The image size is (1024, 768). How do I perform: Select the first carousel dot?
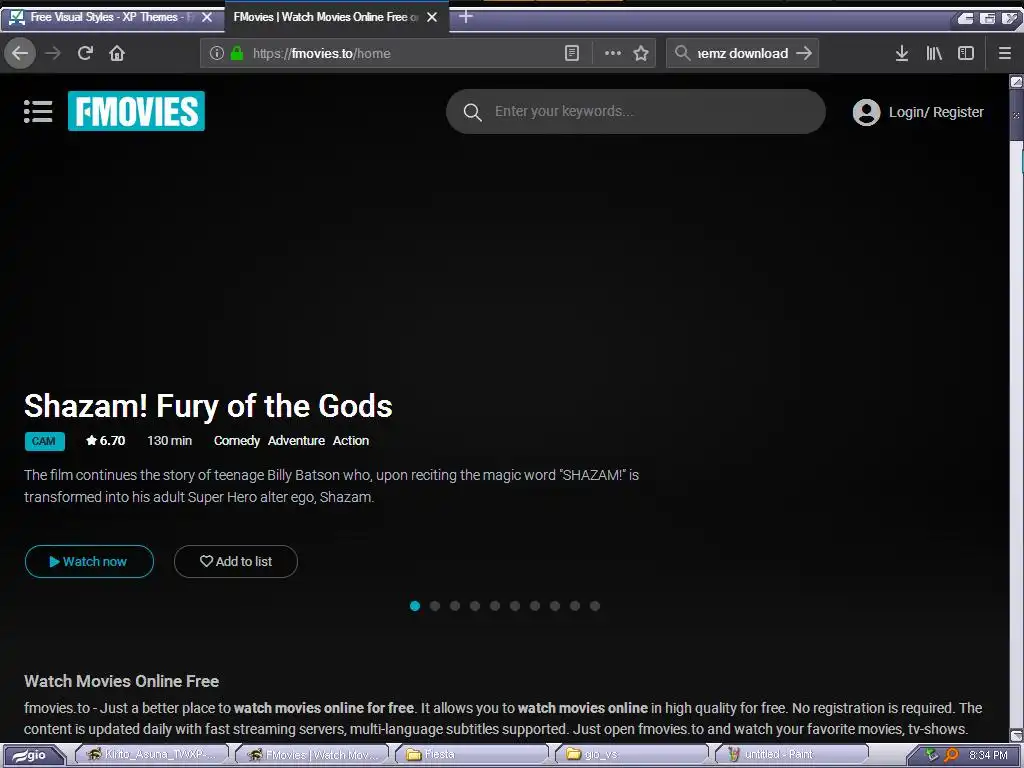415,606
